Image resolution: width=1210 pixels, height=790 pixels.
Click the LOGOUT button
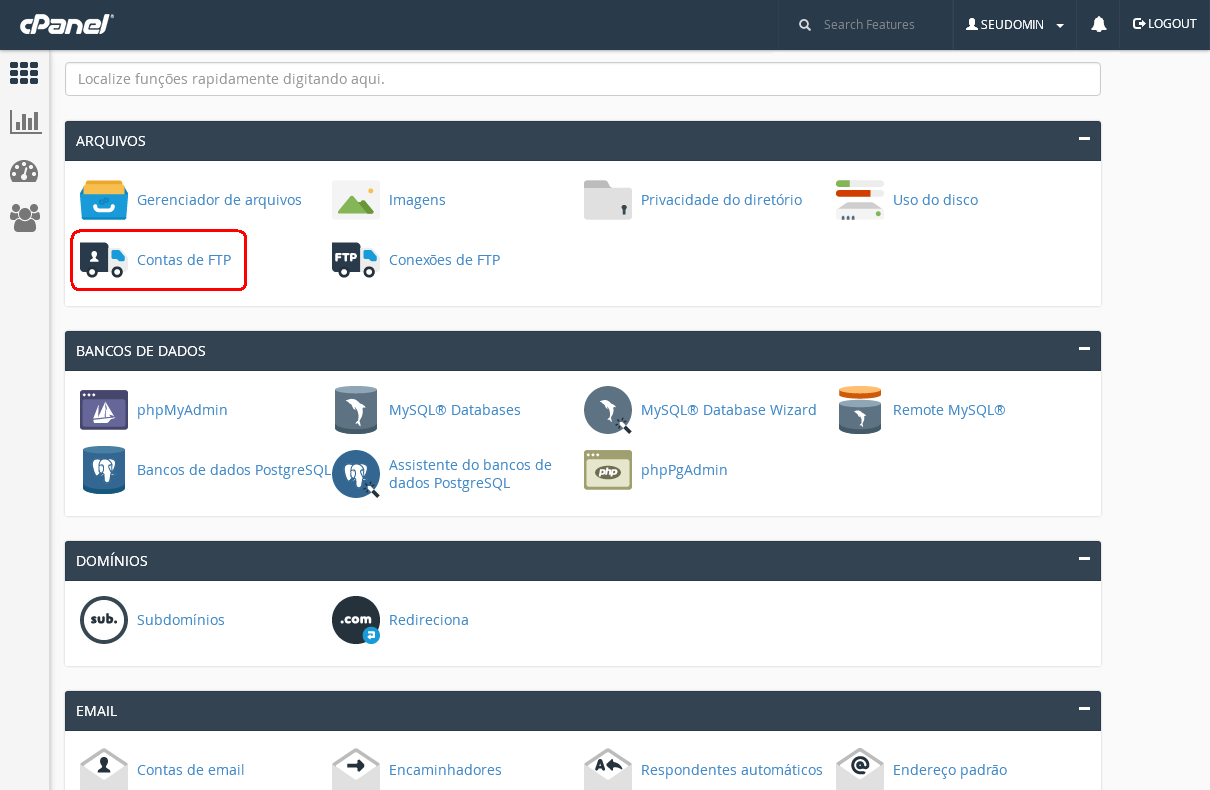click(1164, 24)
